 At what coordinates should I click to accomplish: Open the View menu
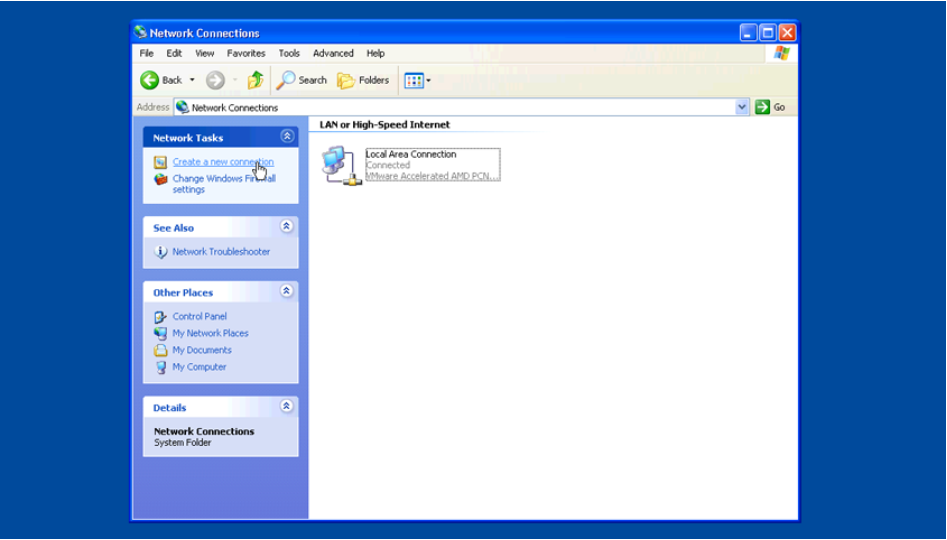click(x=205, y=53)
